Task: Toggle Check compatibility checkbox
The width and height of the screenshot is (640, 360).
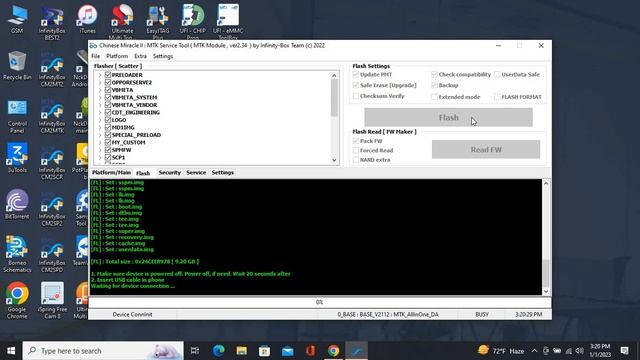Action: [x=434, y=74]
